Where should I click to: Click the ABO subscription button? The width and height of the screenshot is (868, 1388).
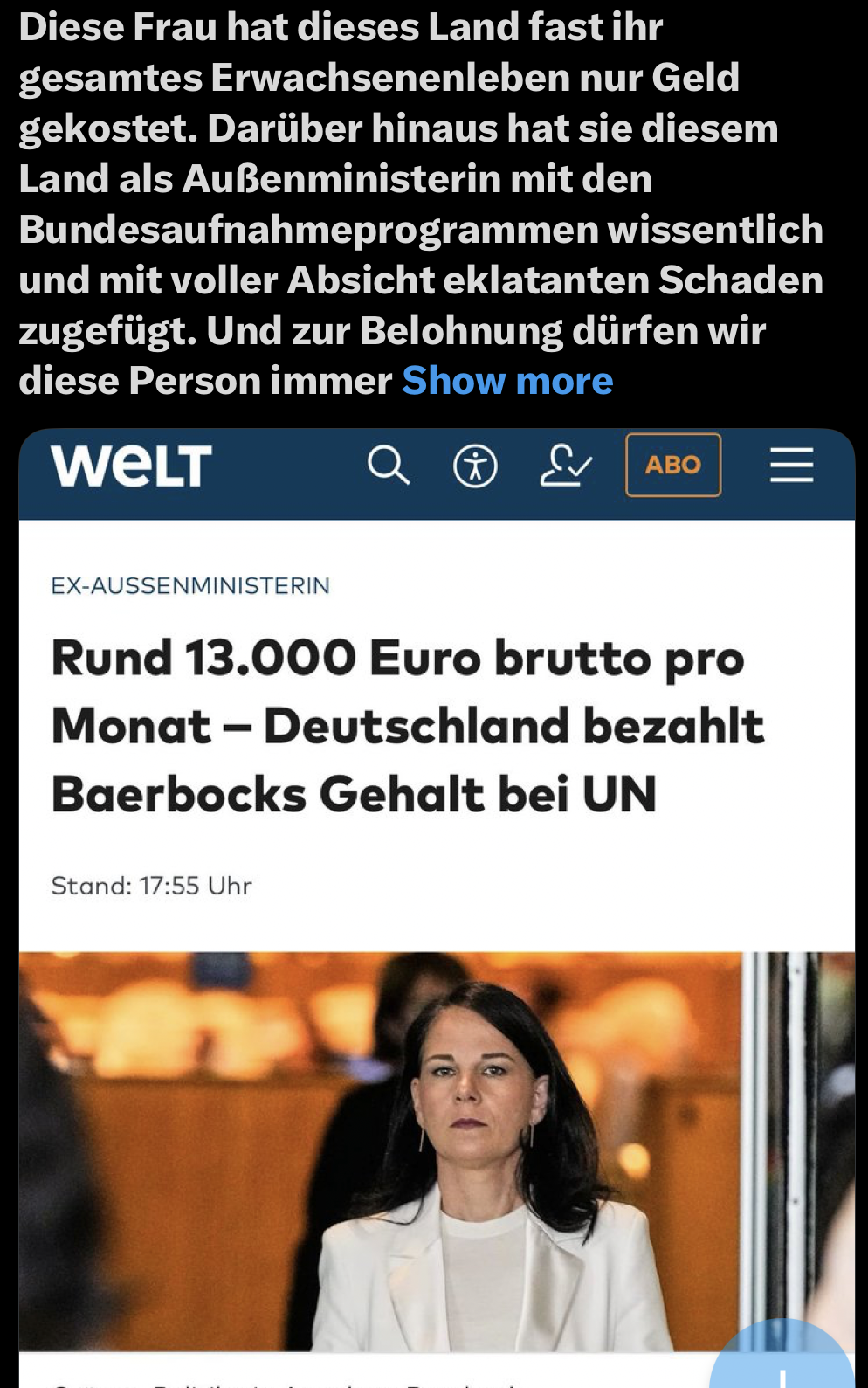tap(673, 465)
